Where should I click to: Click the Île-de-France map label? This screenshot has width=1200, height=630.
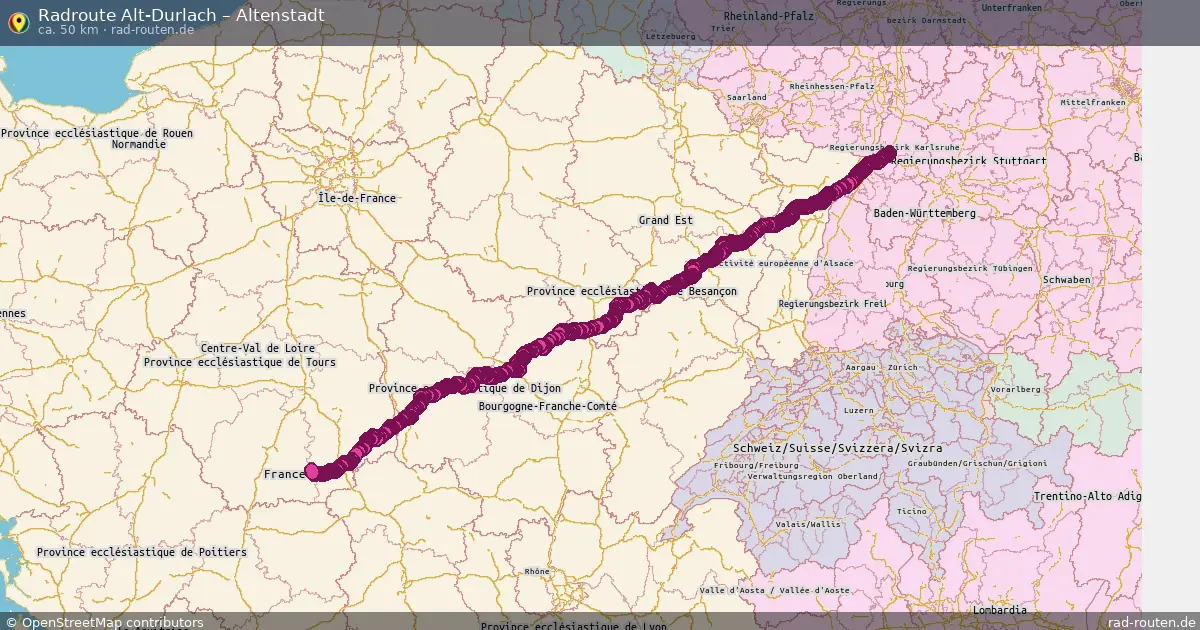pyautogui.click(x=357, y=198)
